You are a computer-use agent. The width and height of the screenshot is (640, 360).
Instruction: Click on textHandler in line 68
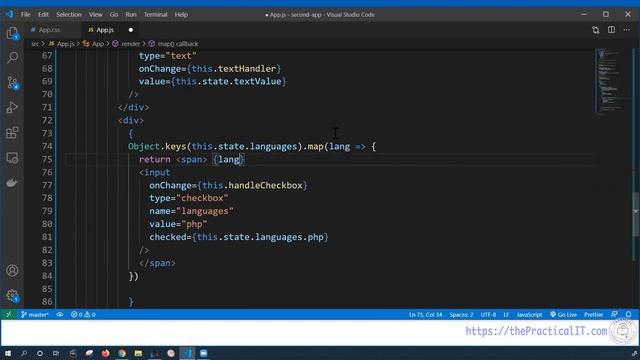[x=247, y=69]
